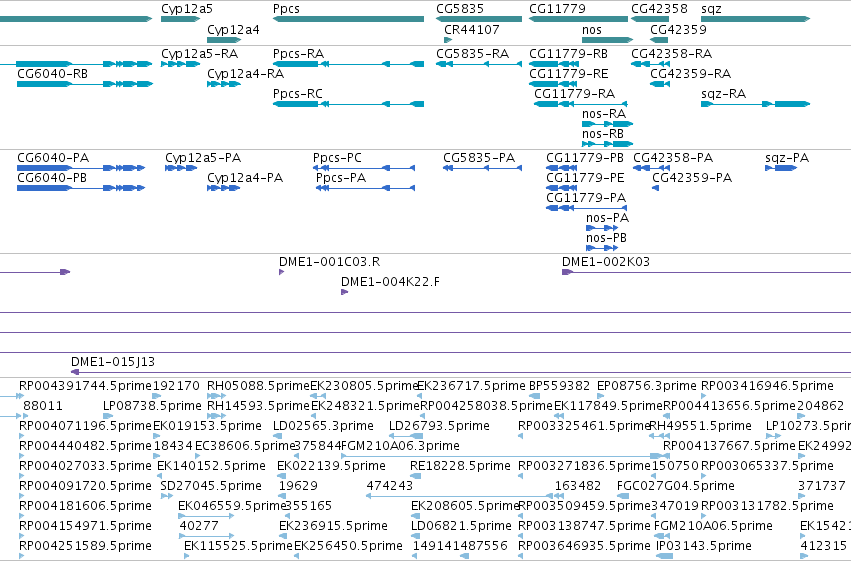Open EST label LP08738.5prime
Screen dimensions: 851x561
tap(153, 406)
